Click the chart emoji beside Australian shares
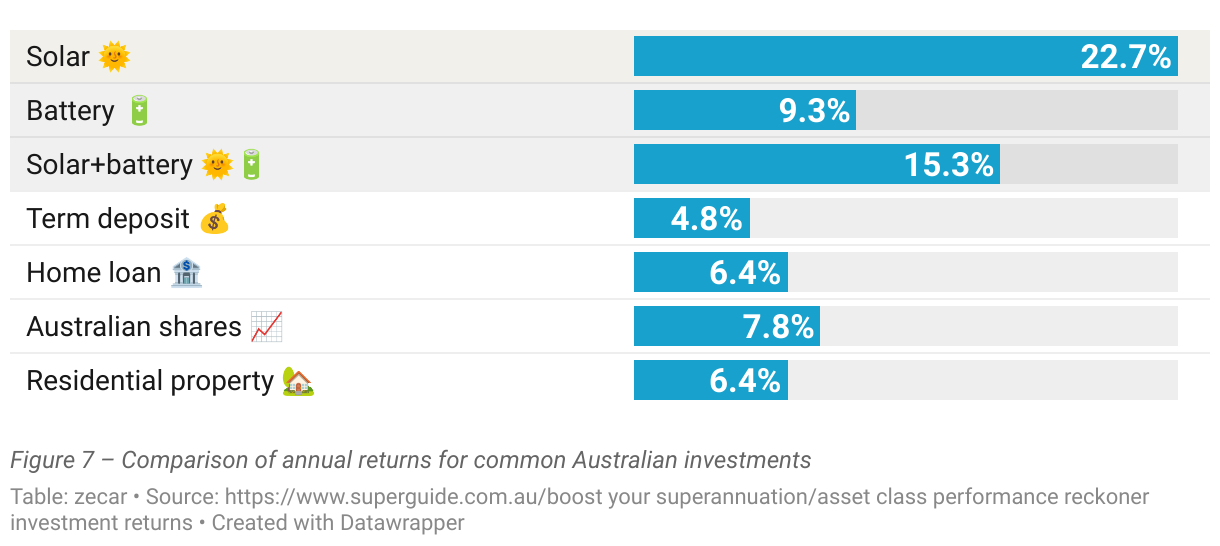Viewport: 1220px width, 546px height. [x=266, y=327]
